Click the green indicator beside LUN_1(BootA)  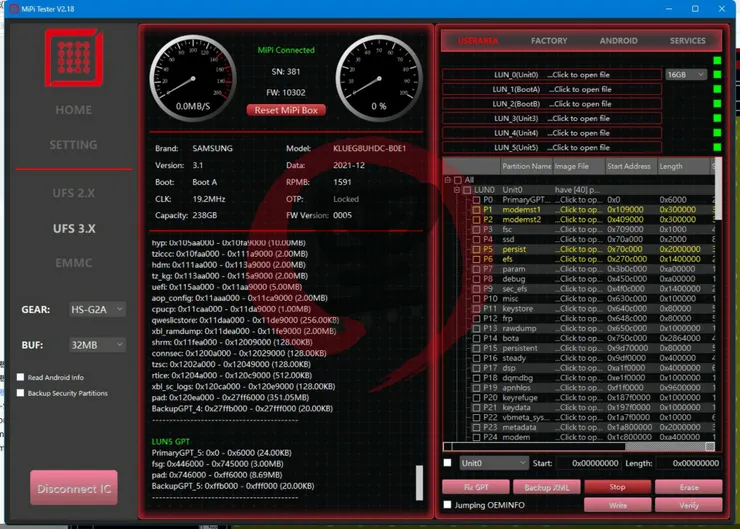[717, 89]
